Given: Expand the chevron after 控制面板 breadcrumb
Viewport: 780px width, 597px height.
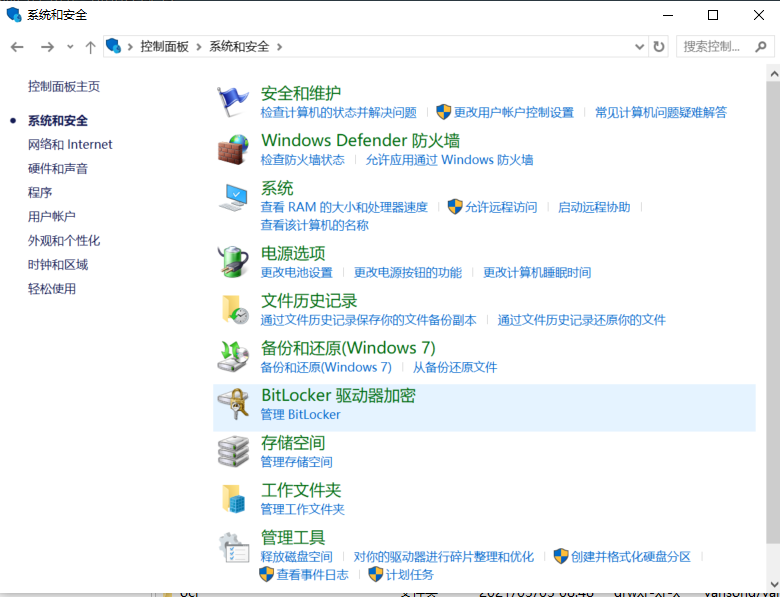Looking at the screenshot, I should tap(199, 47).
